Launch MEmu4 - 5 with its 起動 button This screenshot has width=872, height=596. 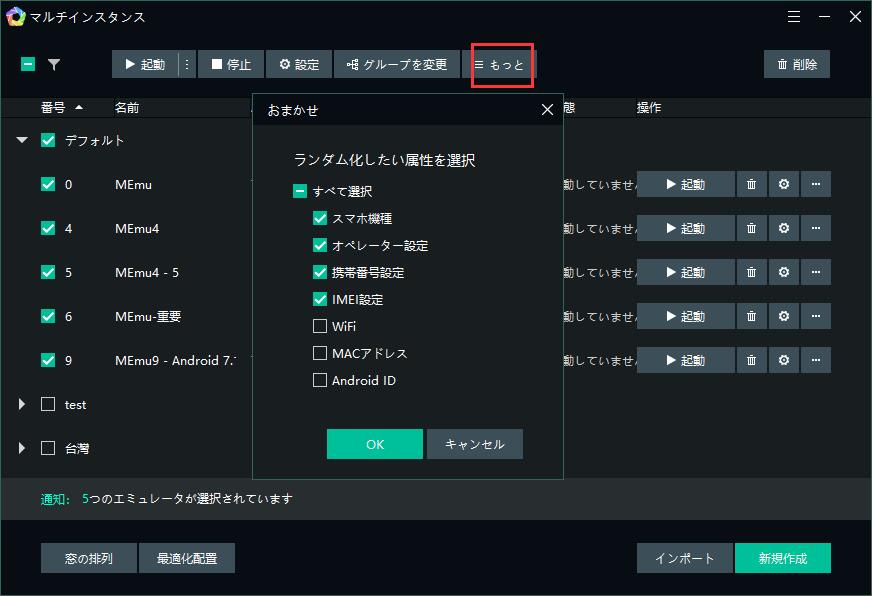coord(686,272)
